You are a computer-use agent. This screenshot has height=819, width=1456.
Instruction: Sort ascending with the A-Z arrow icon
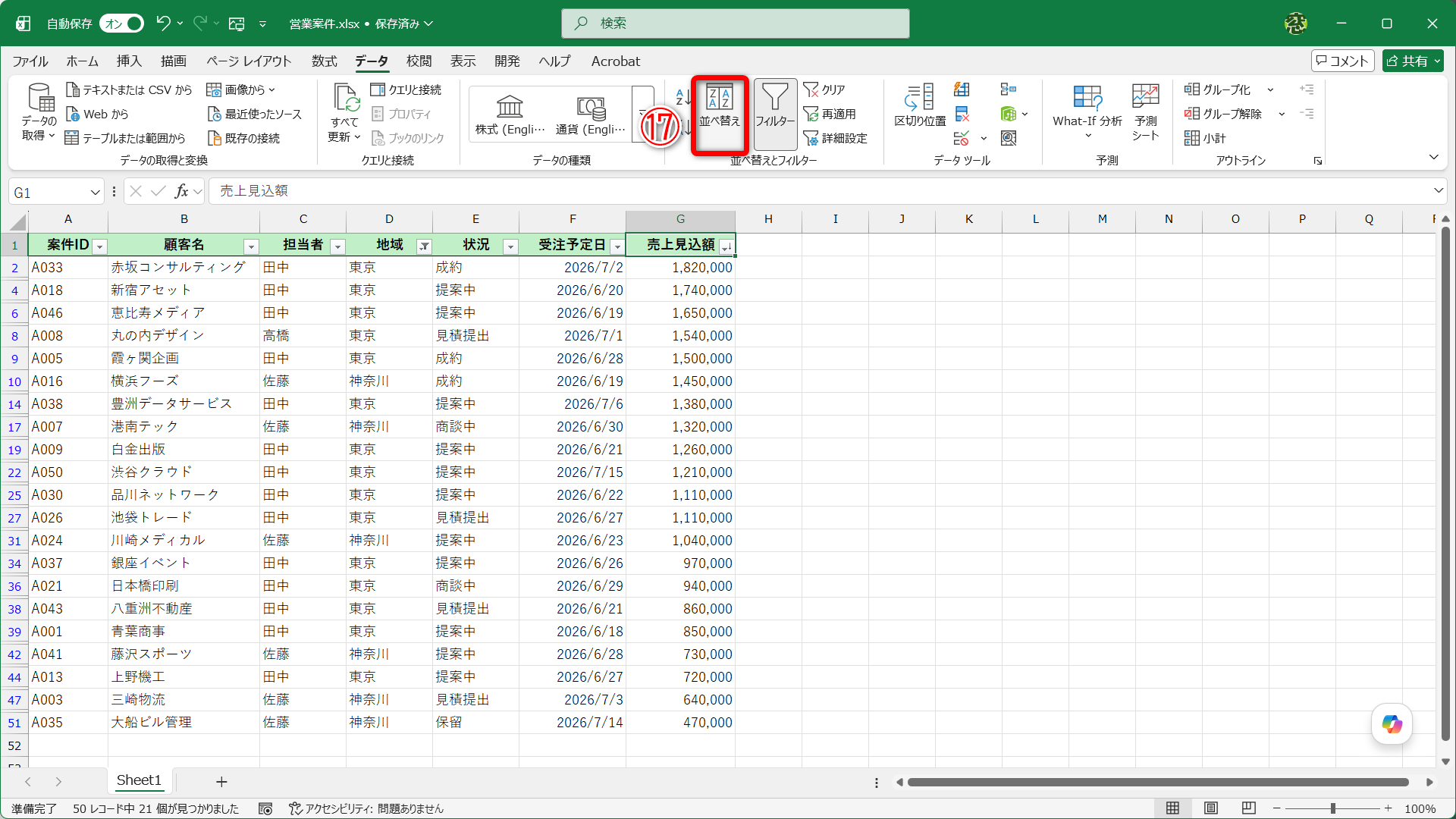tap(682, 96)
